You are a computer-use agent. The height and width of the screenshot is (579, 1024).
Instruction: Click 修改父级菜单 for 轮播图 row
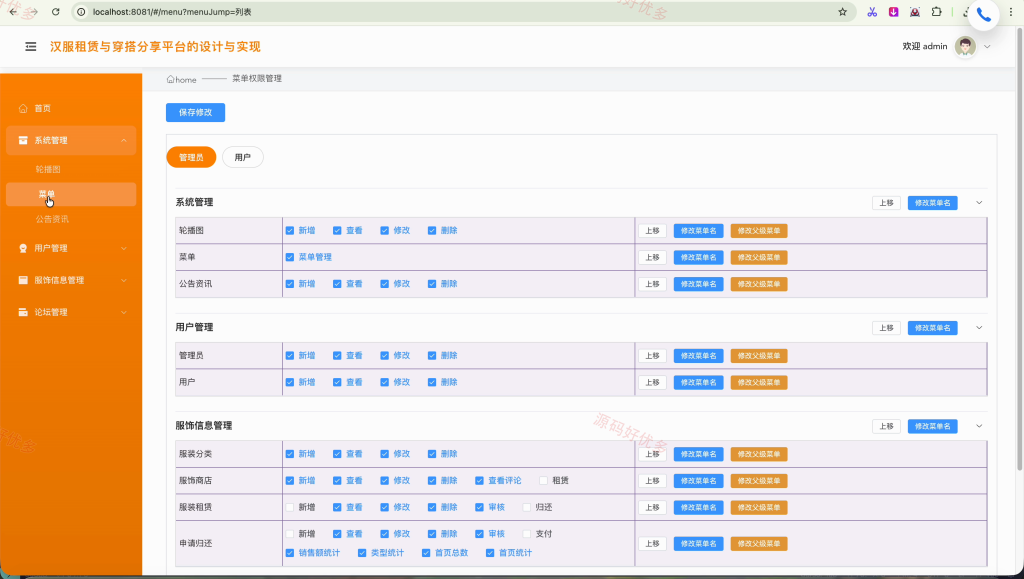pyautogui.click(x=759, y=230)
